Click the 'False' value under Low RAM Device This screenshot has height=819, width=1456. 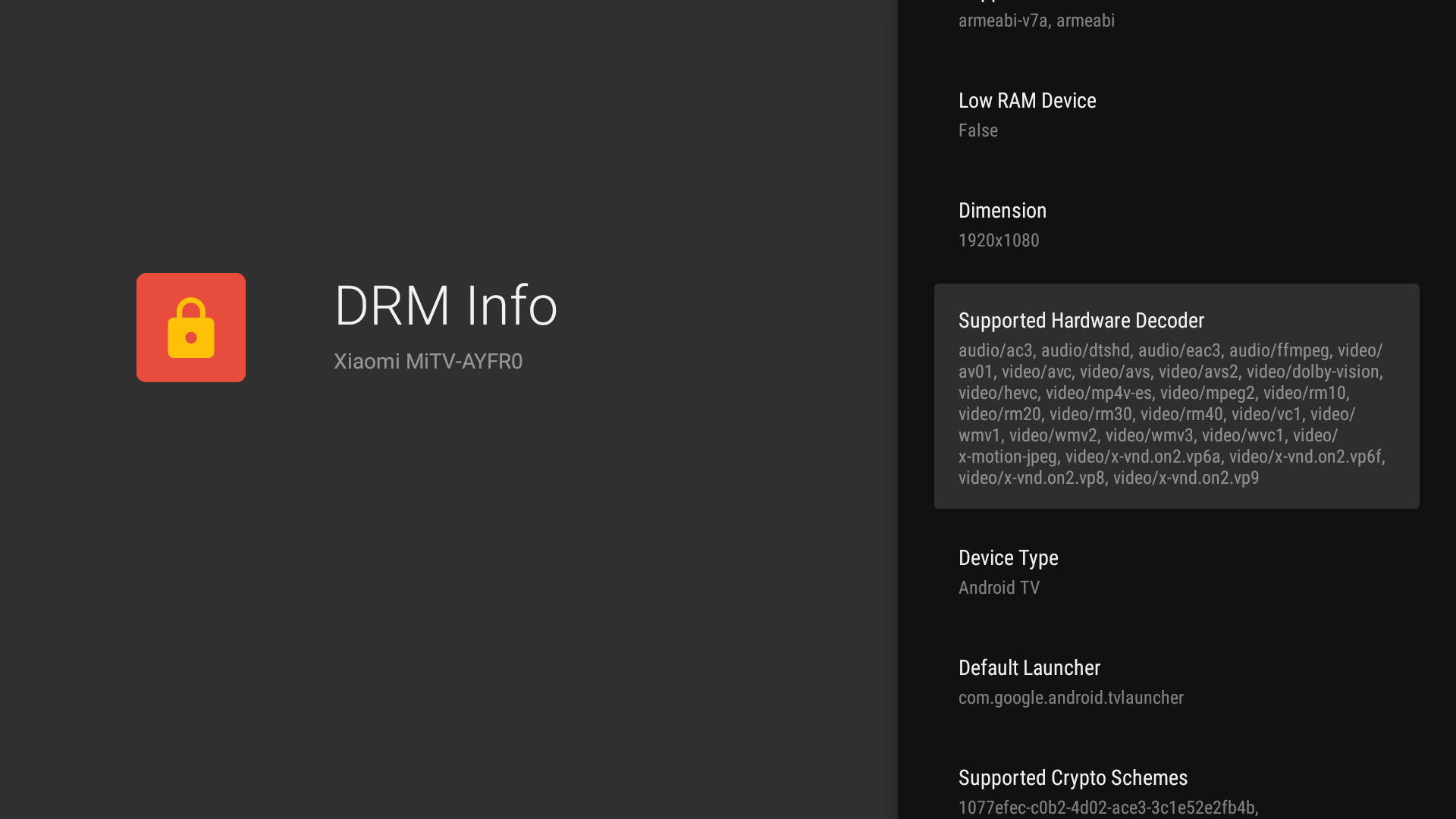point(978,130)
